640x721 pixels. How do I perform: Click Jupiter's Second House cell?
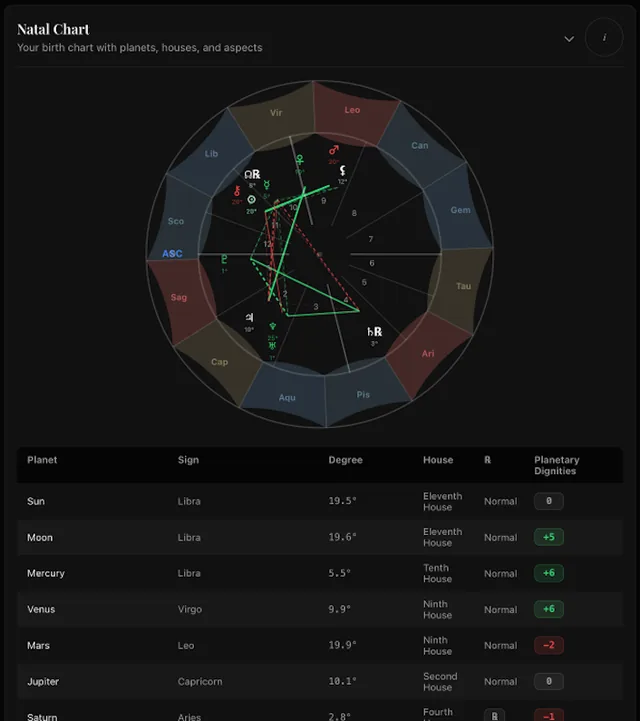click(440, 681)
